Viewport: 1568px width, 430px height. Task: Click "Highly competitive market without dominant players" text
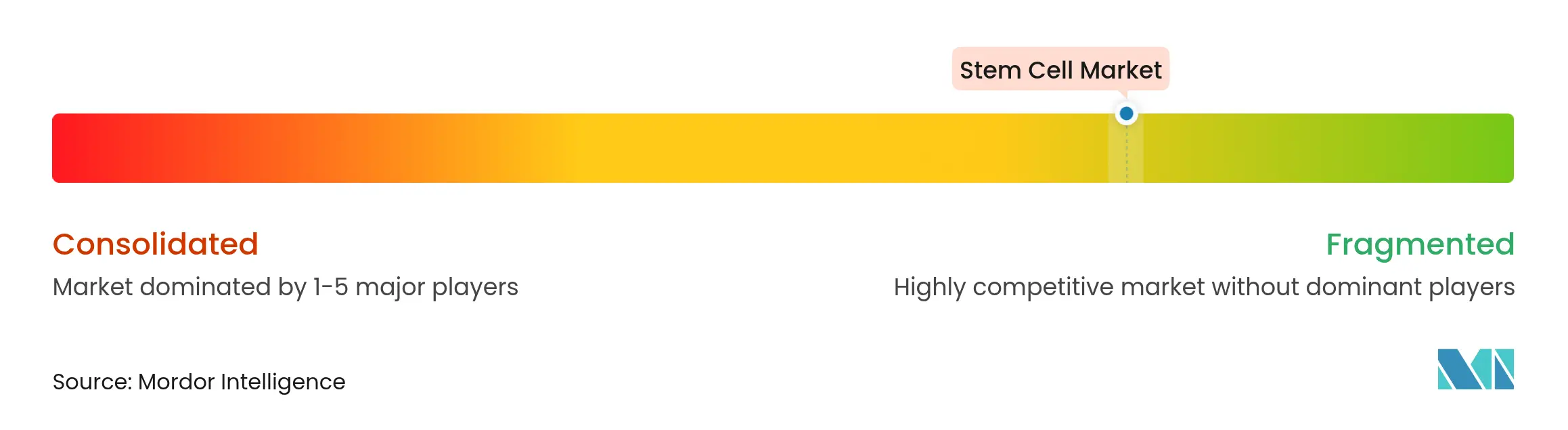[1204, 287]
